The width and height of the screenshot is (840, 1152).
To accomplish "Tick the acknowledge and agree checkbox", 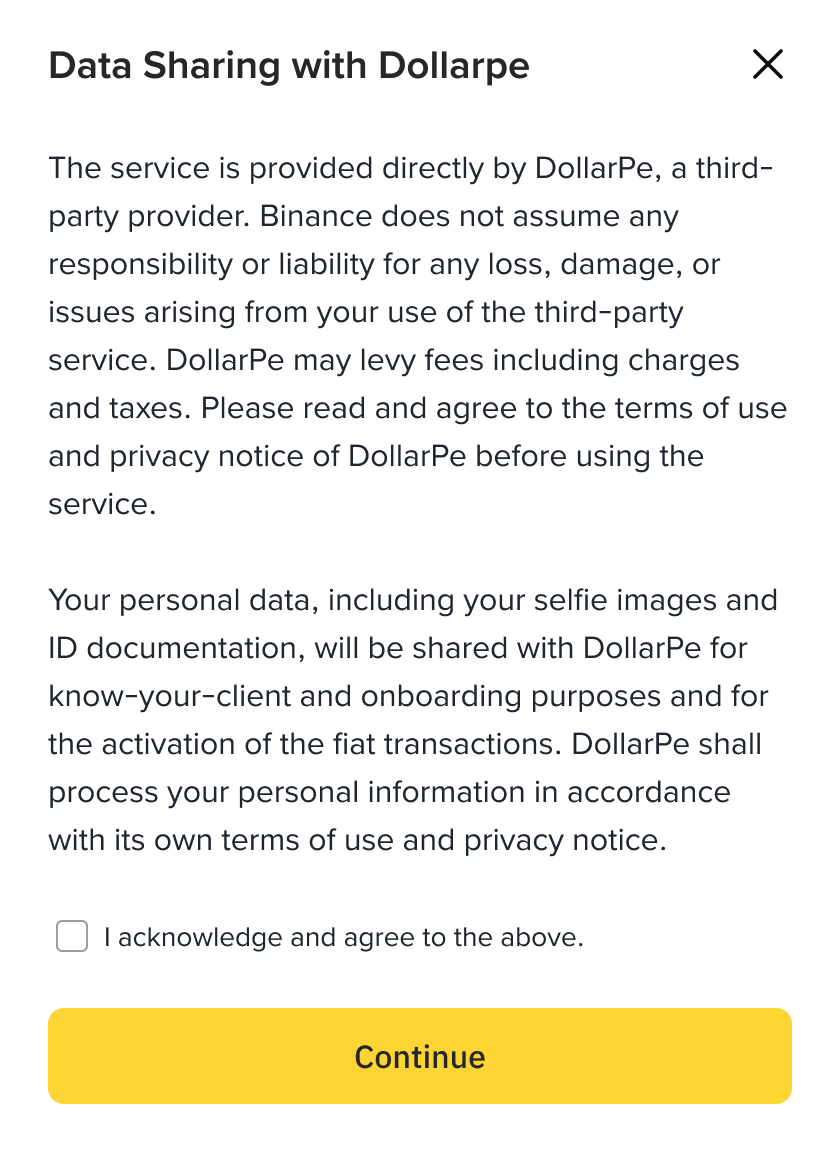I will (x=72, y=937).
